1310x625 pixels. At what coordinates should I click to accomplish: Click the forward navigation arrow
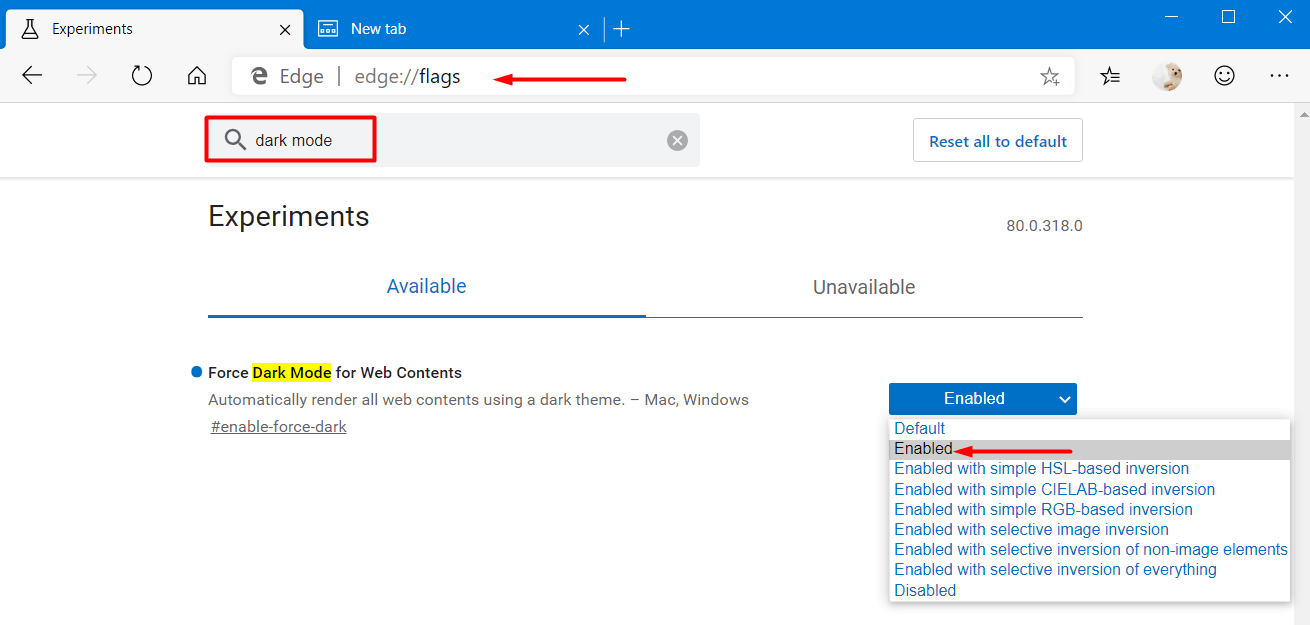[x=87, y=76]
